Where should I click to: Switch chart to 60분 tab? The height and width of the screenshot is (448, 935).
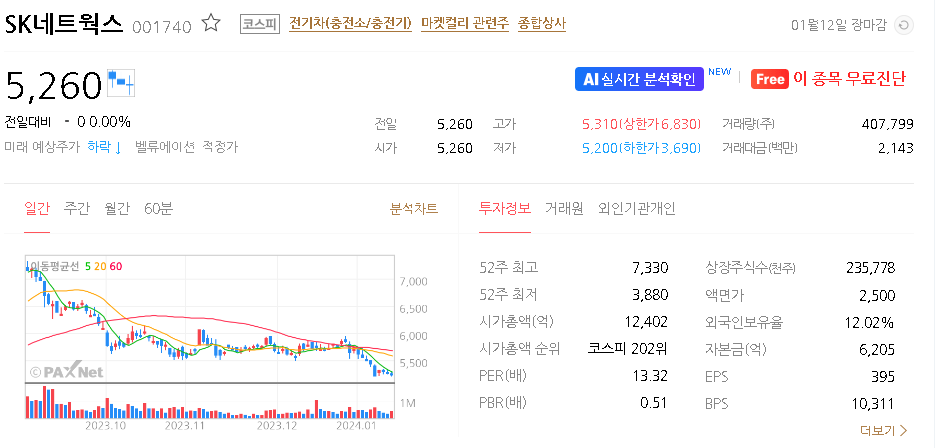(158, 209)
